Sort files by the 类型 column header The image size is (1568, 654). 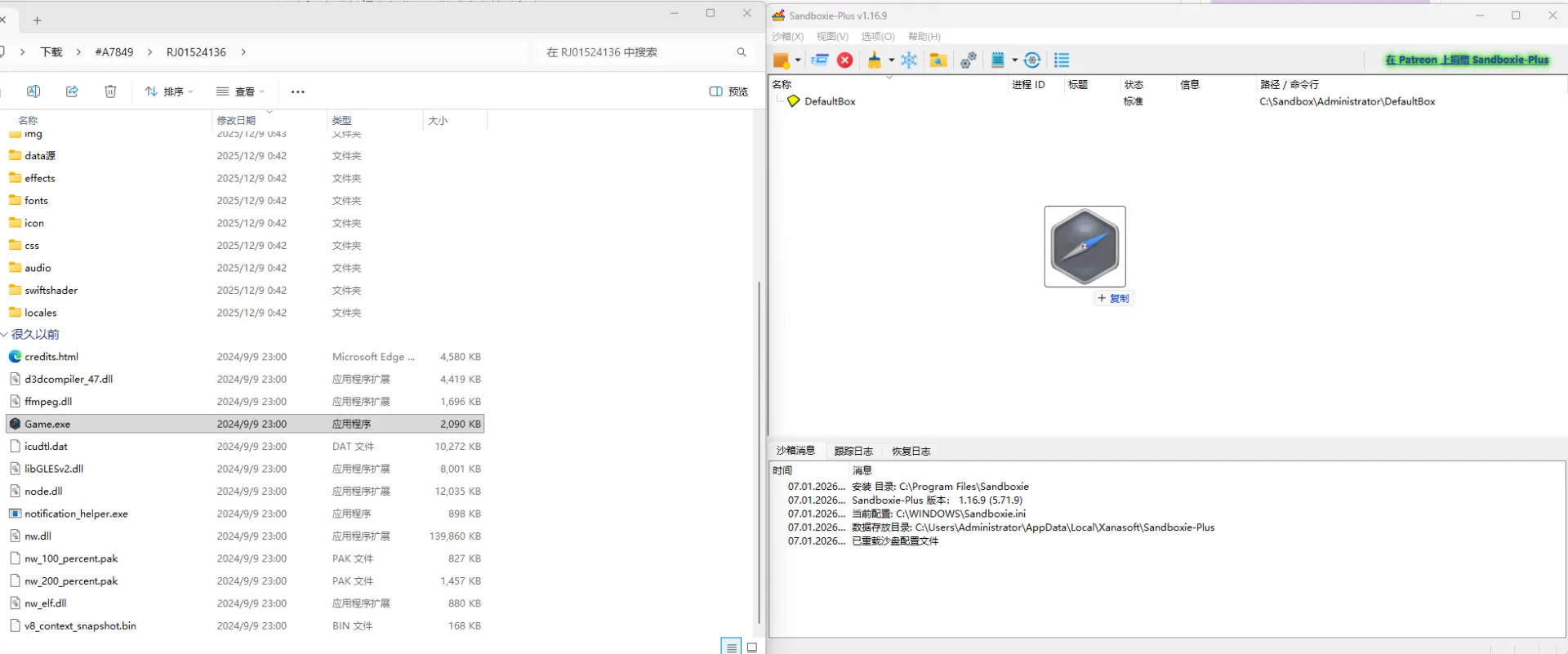pos(375,120)
